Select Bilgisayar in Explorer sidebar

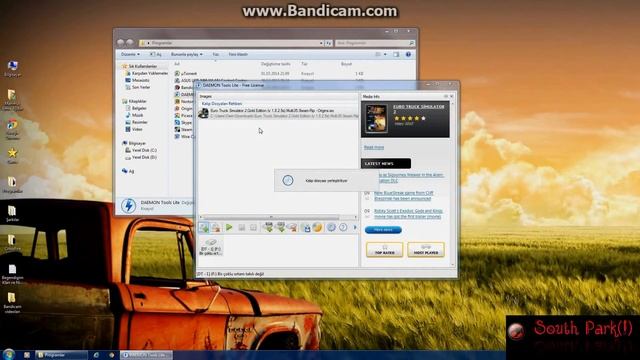click(x=134, y=143)
